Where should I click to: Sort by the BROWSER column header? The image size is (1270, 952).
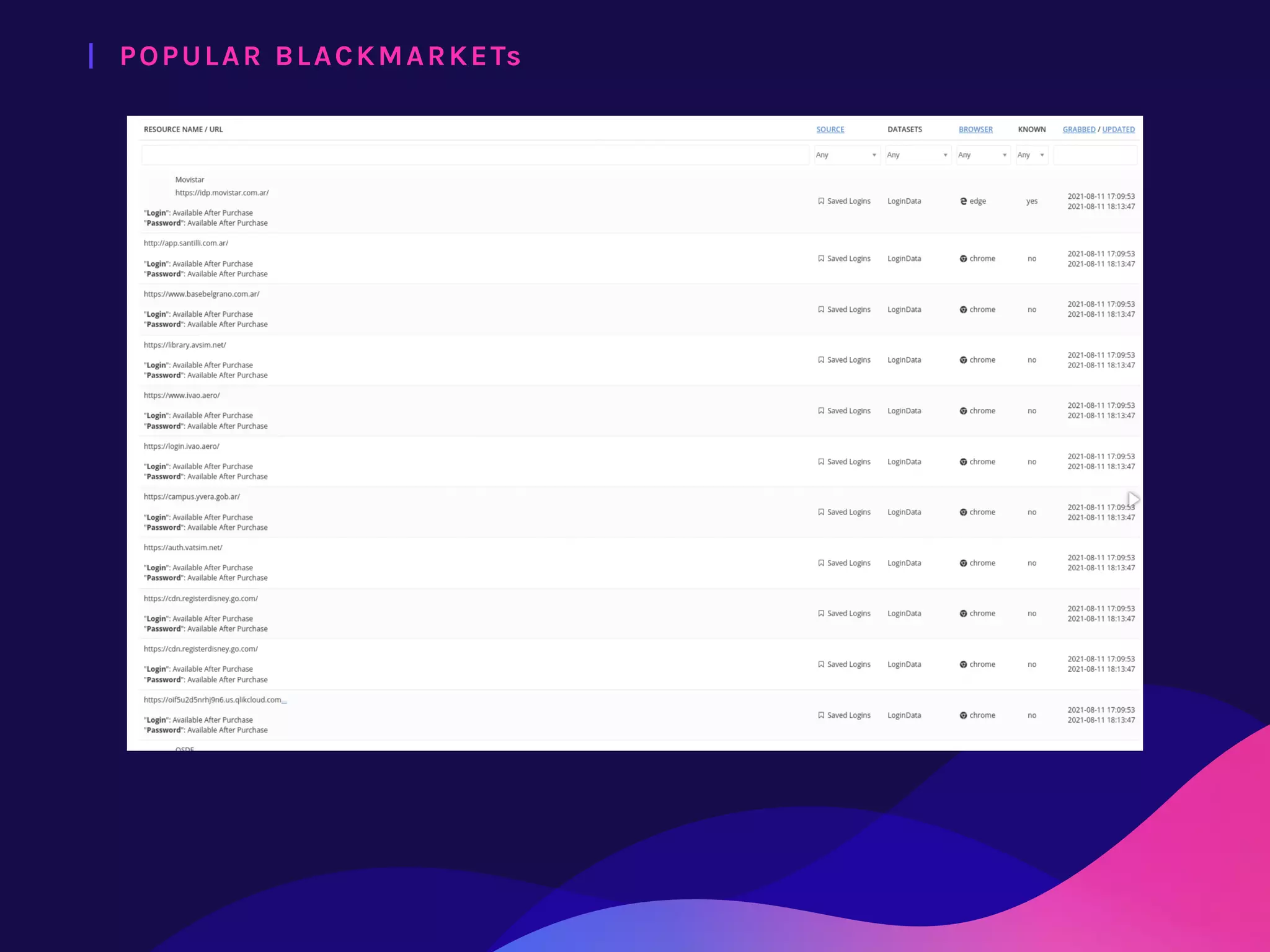click(x=975, y=130)
